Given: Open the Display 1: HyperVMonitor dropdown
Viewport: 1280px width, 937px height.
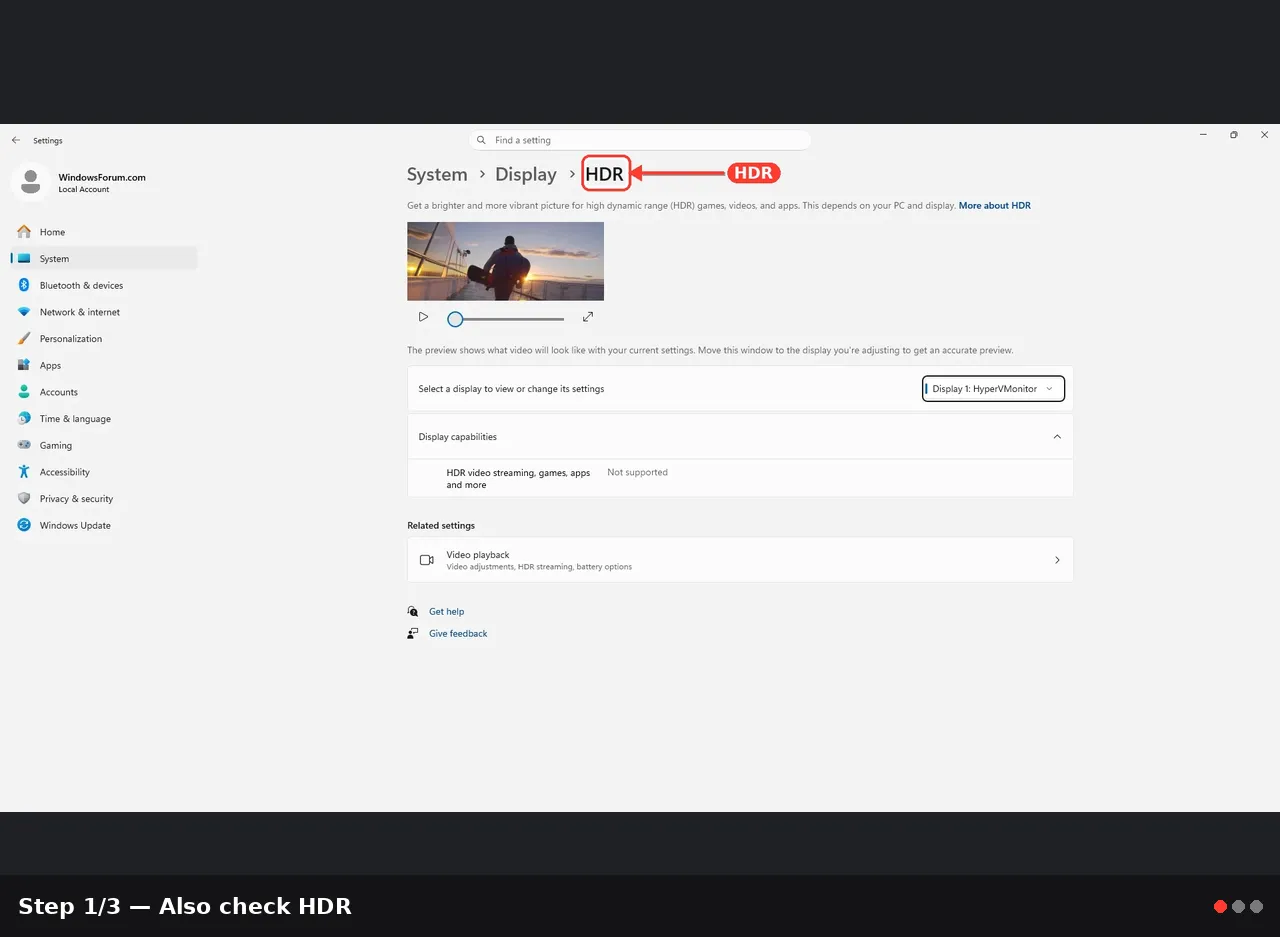Looking at the screenshot, I should [993, 388].
